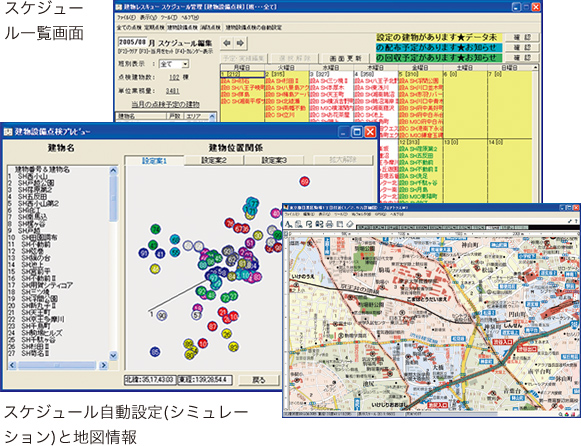The height and width of the screenshot is (446, 581).
Task: Click 確認 button beside blue notice
Action: pos(522,47)
